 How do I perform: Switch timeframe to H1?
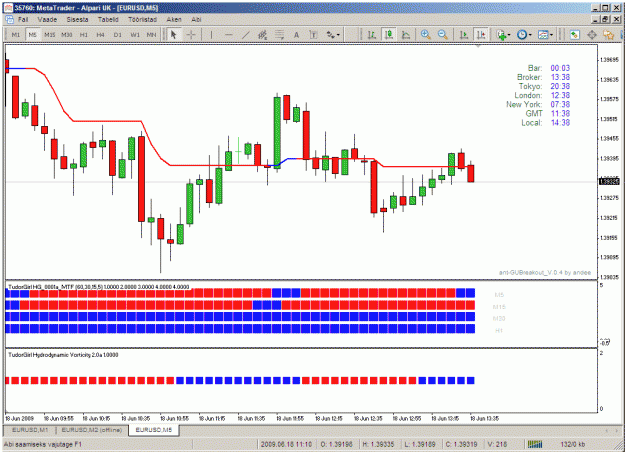(84, 35)
